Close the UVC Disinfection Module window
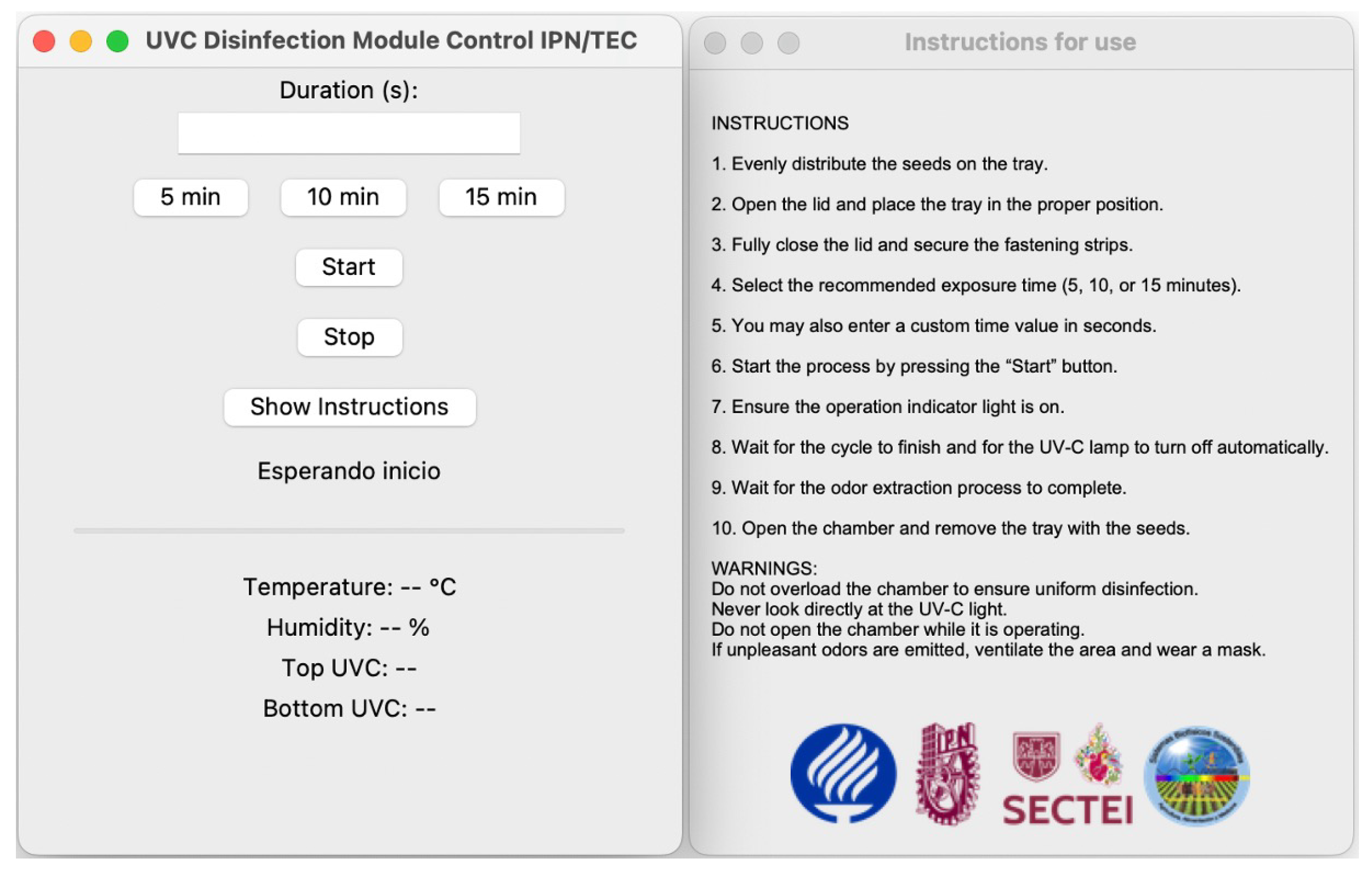1372x871 pixels. pyautogui.click(x=44, y=41)
